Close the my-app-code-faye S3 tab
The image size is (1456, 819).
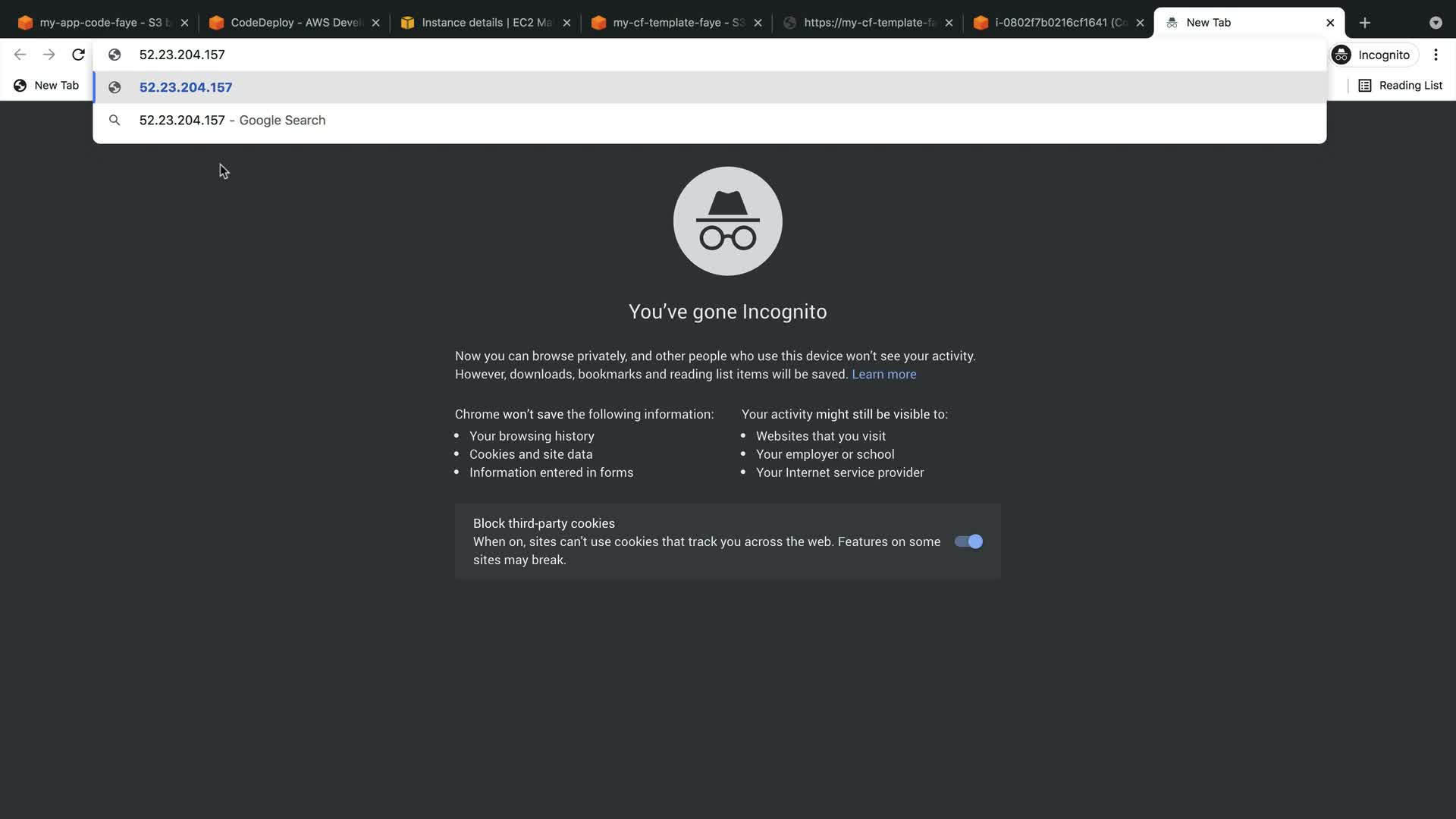(x=184, y=23)
